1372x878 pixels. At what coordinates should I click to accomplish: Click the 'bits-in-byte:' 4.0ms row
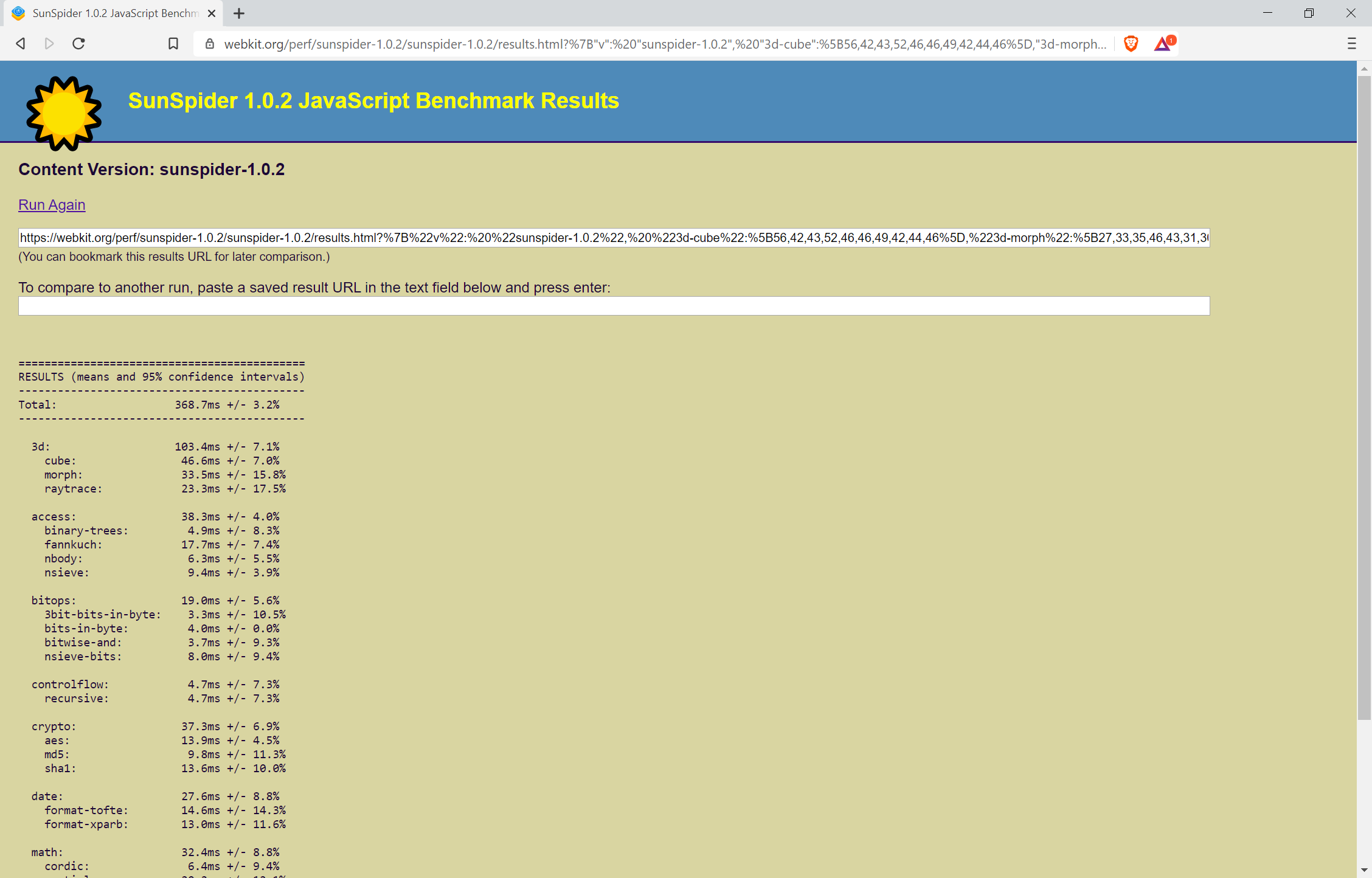click(x=162, y=629)
